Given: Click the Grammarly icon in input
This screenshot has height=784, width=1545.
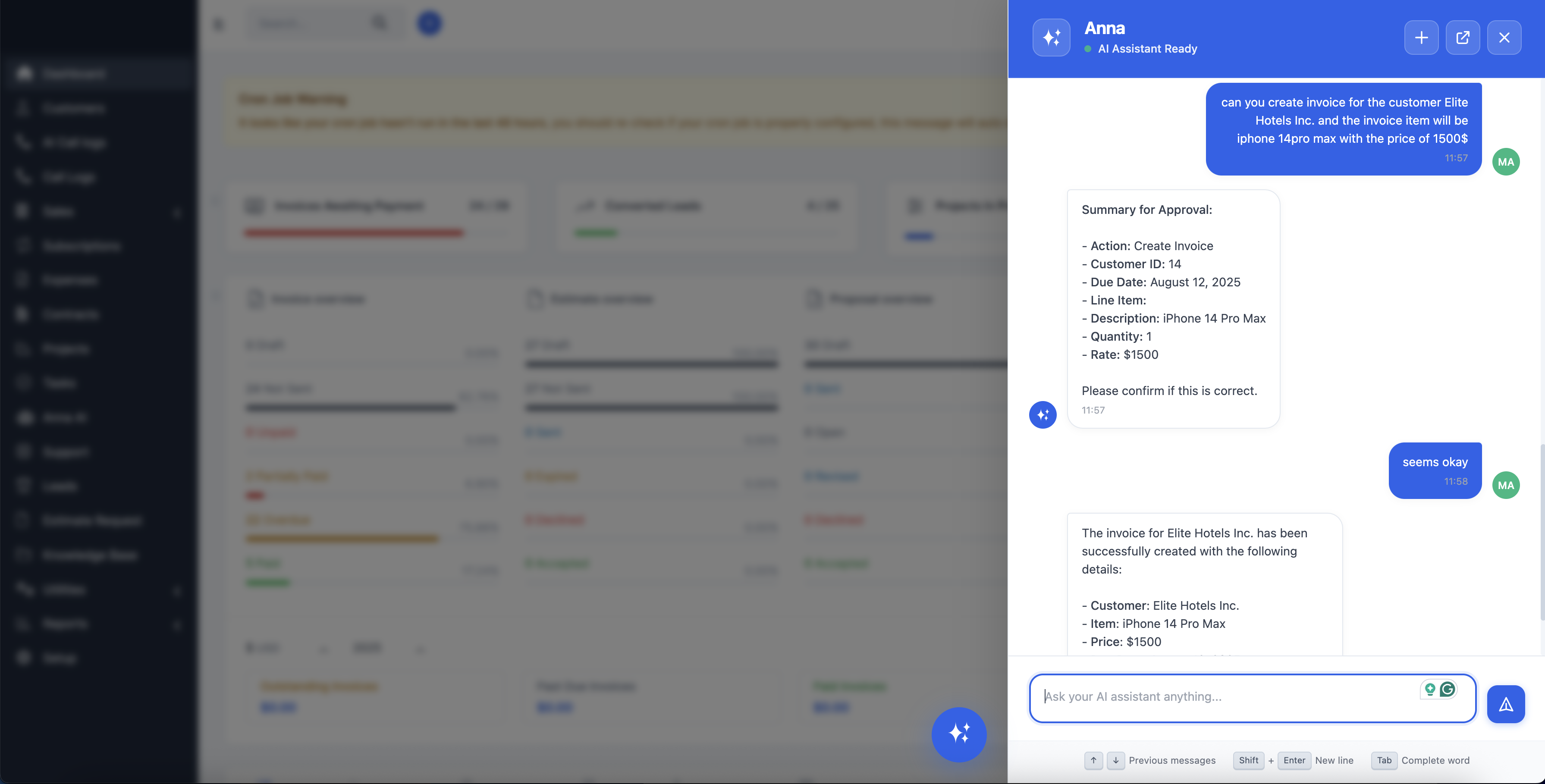Looking at the screenshot, I should click(1447, 689).
